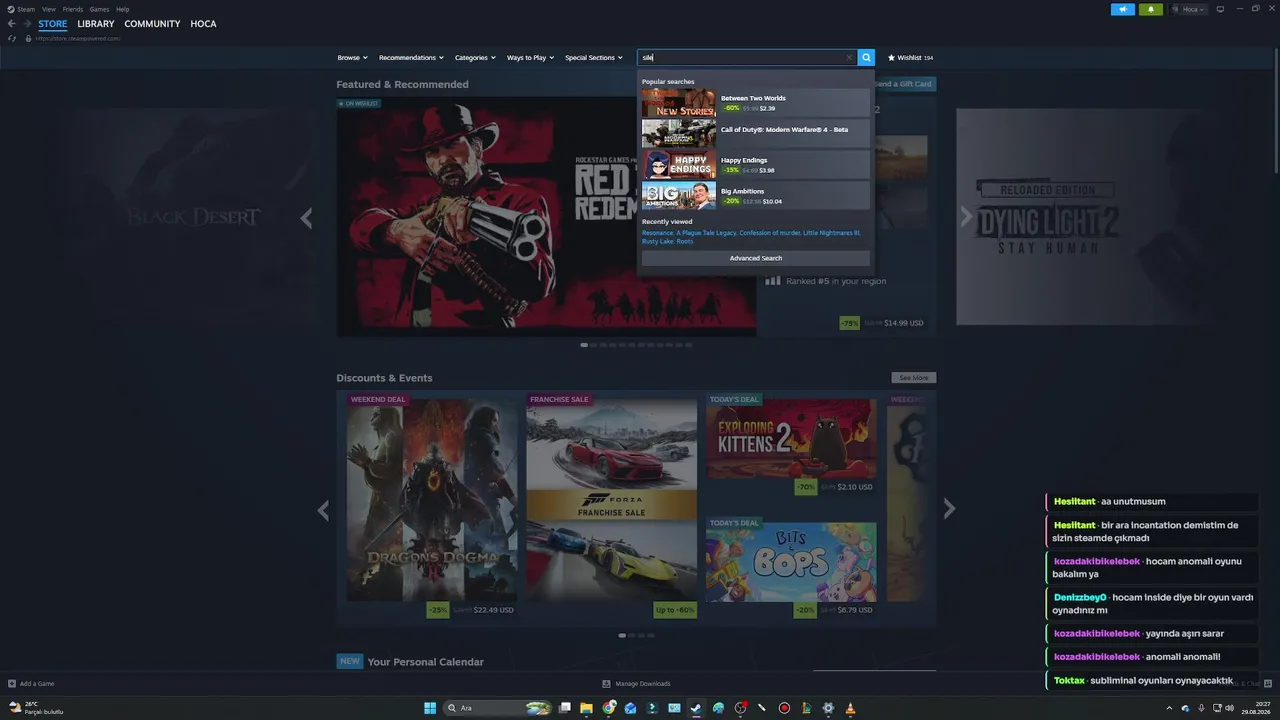Image resolution: width=1280 pixels, height=720 pixels.
Task: Select Big Ambitions search suggestion
Action: pyautogui.click(x=756, y=196)
